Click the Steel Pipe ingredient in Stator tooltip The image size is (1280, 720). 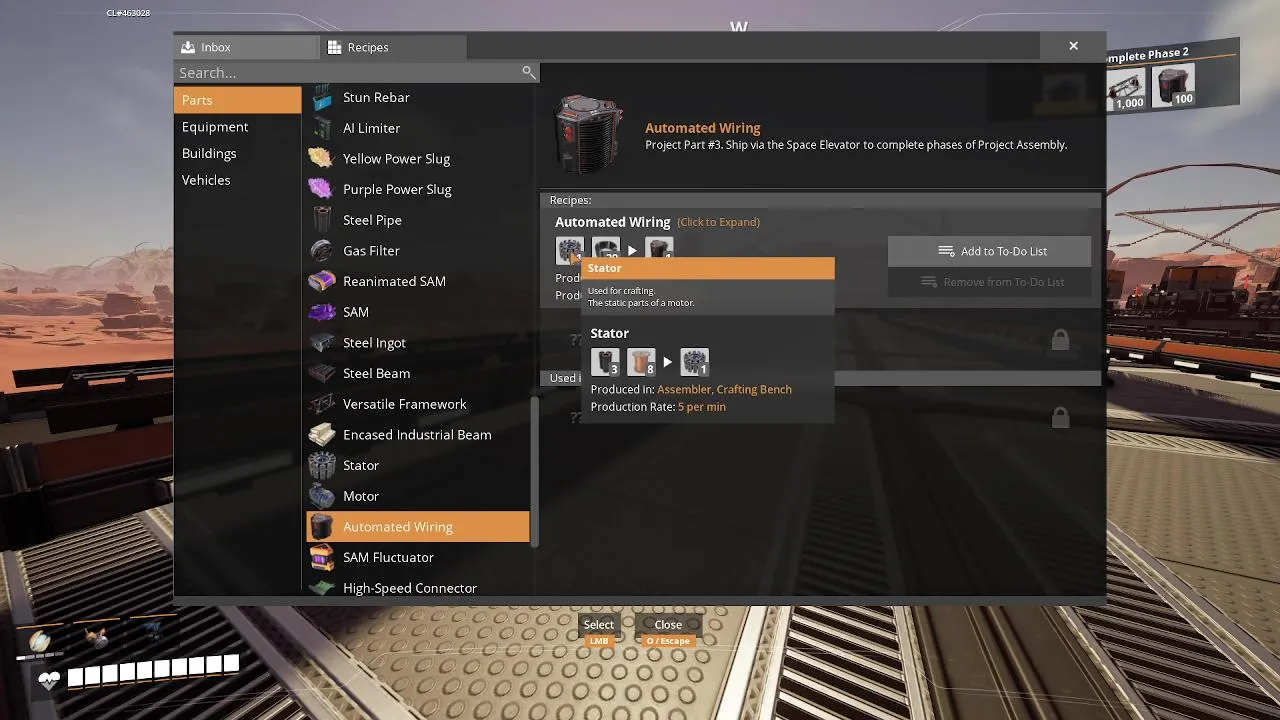click(605, 361)
